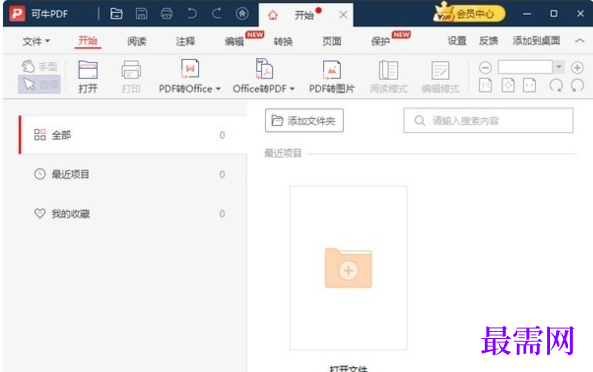The width and height of the screenshot is (593, 372).
Task: Click the zoom in plus icon
Action: pos(577,68)
